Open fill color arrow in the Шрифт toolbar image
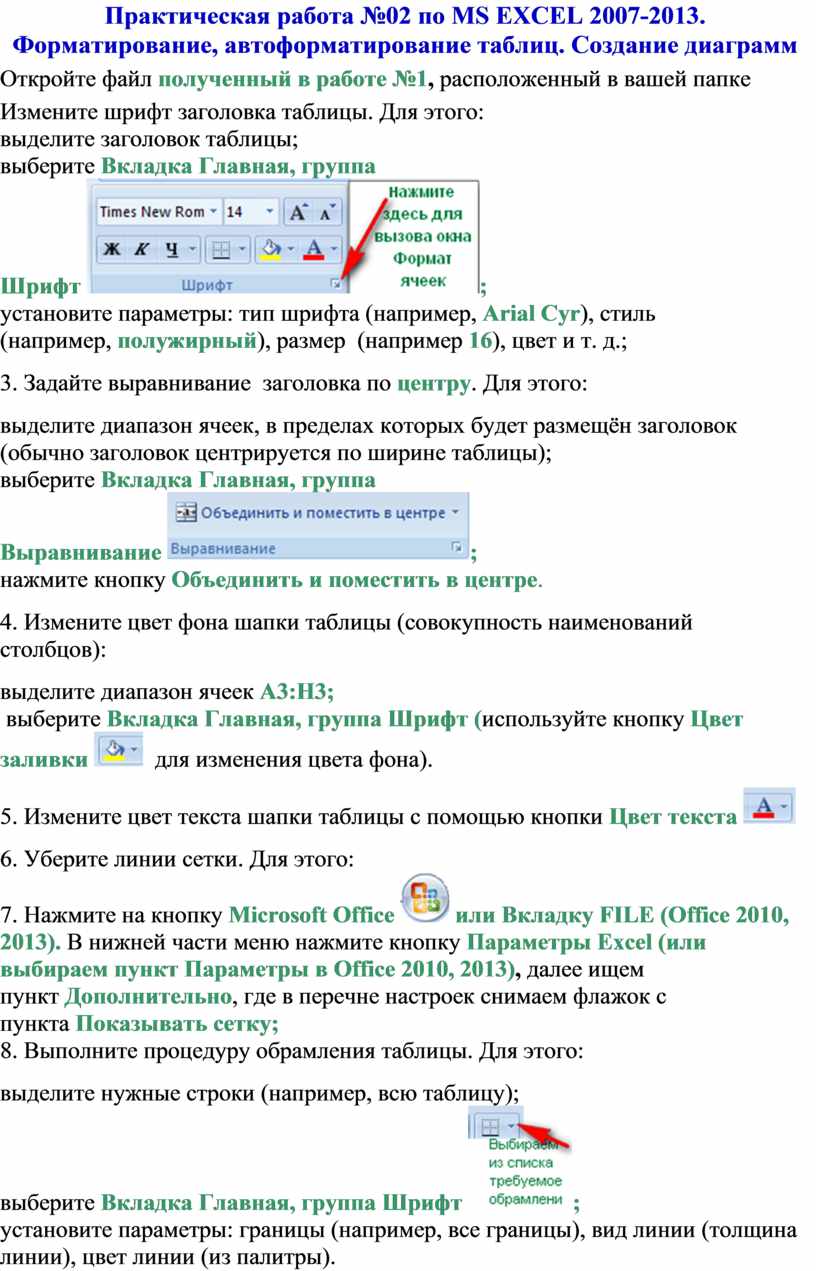816x1271 pixels. click(290, 248)
